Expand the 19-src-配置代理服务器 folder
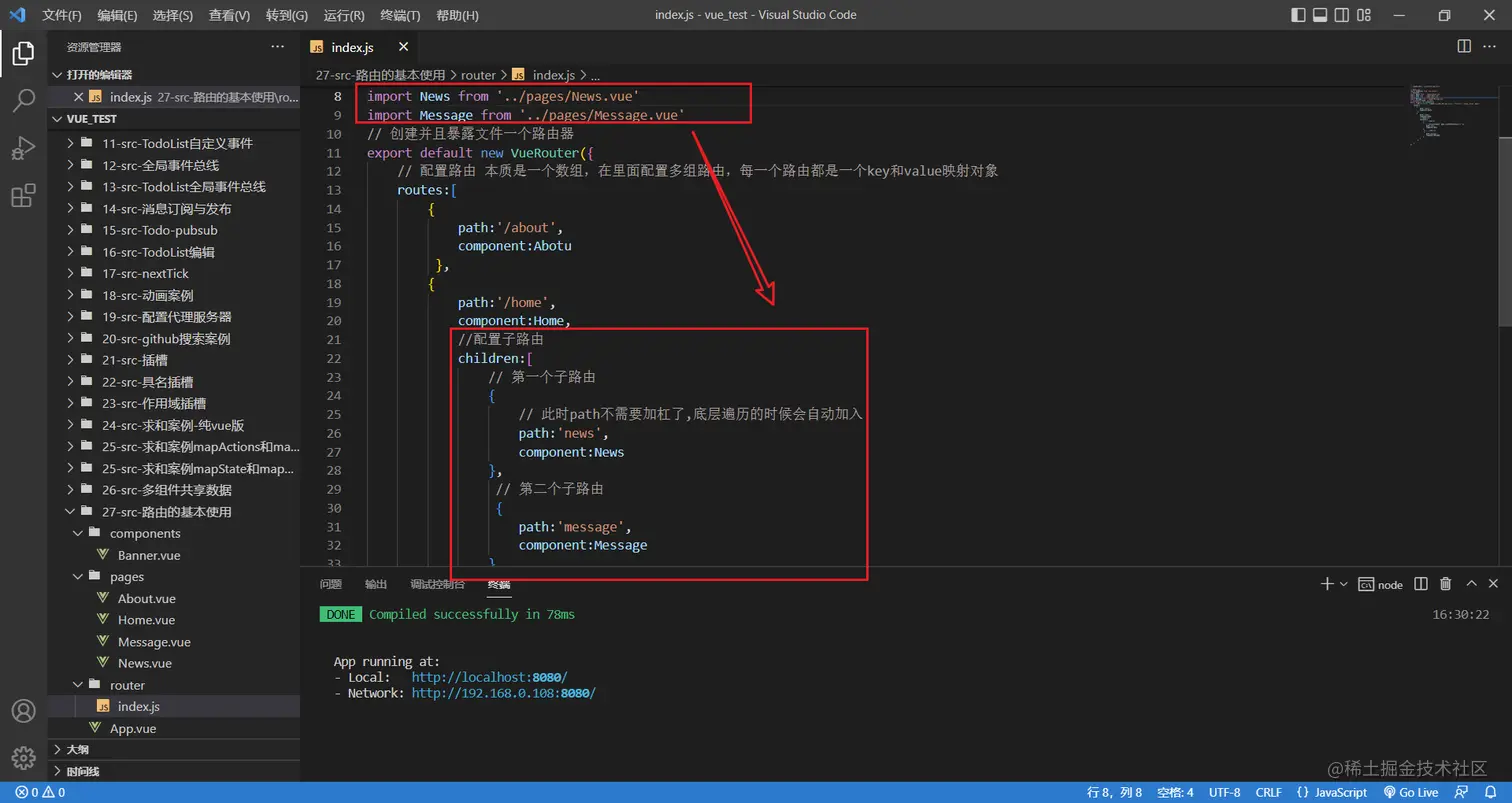Image resolution: width=1512 pixels, height=803 pixels. pos(174,316)
